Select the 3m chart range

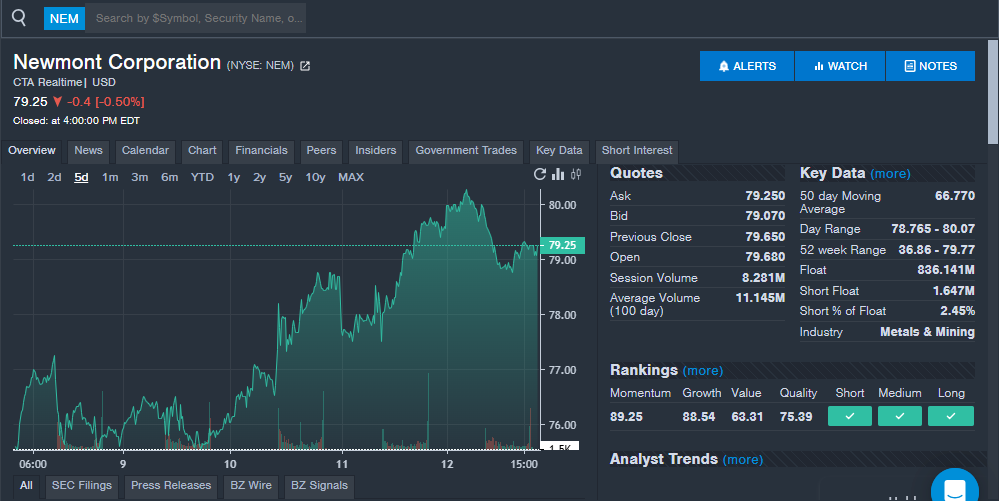tap(140, 177)
